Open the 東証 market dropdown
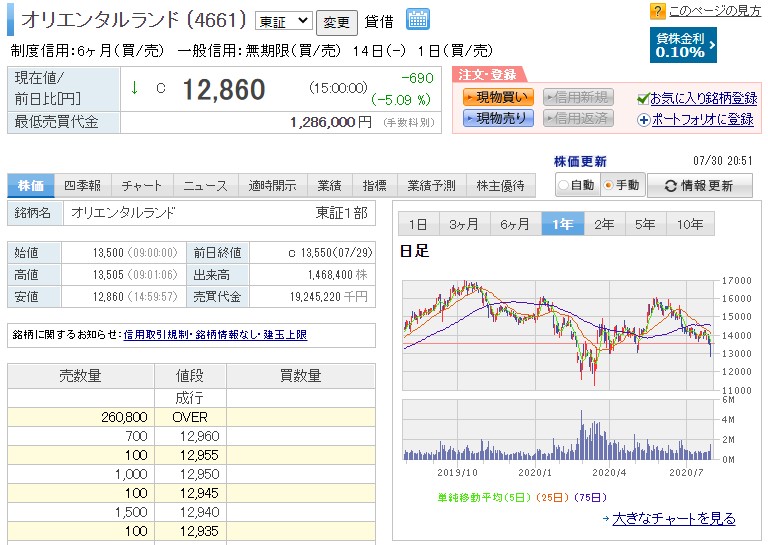Image resolution: width=768 pixels, height=545 pixels. tap(284, 21)
